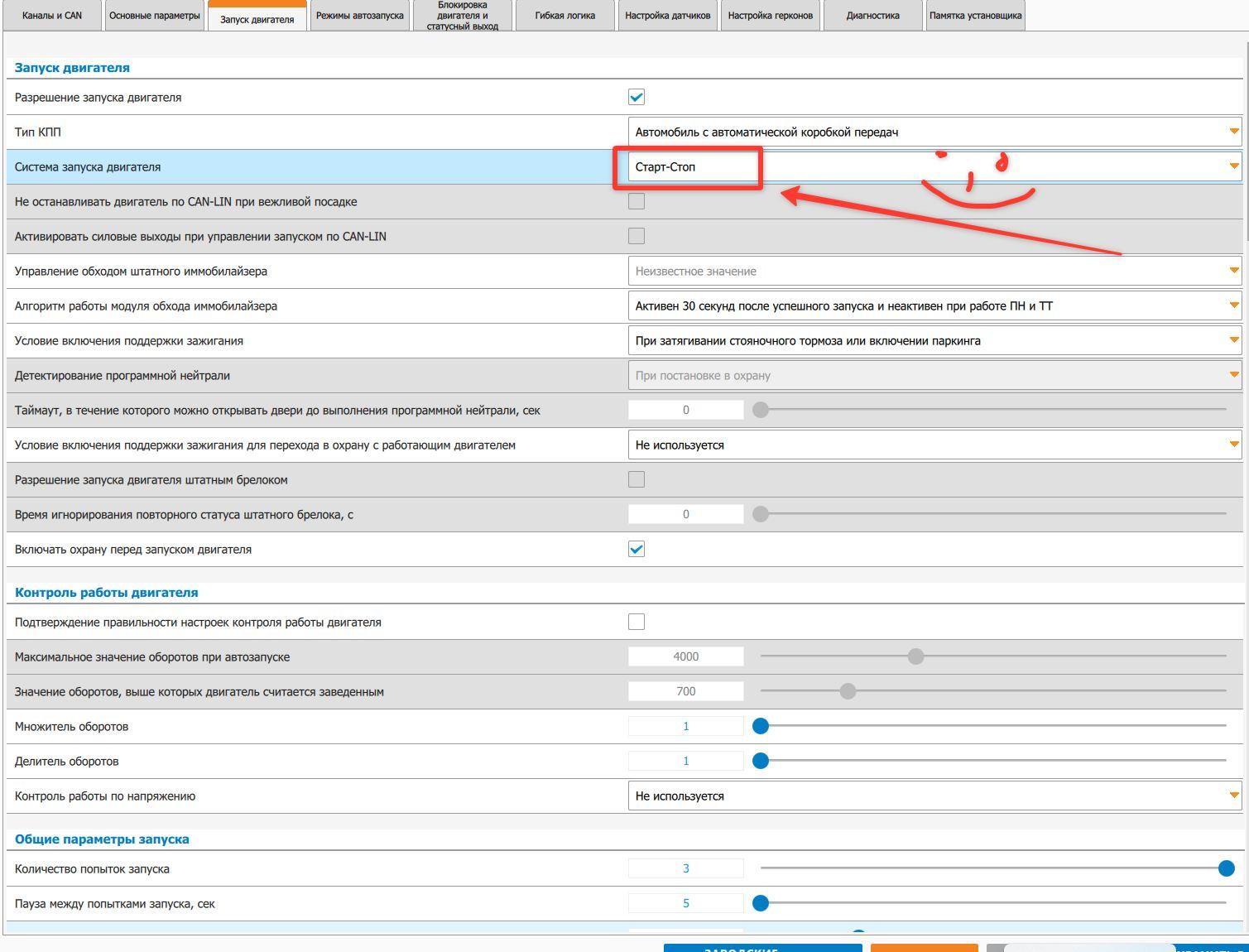Click the orange button at bottom
This screenshot has width=1249, height=952.
click(x=924, y=948)
